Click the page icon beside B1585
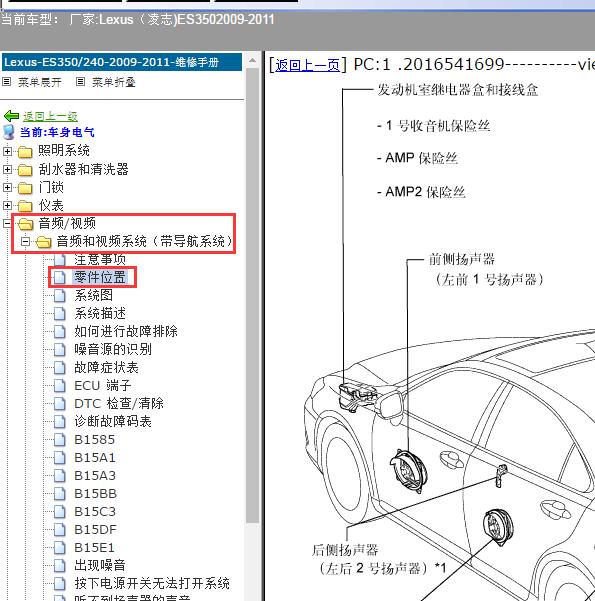Image resolution: width=595 pixels, height=601 pixels. [59, 439]
